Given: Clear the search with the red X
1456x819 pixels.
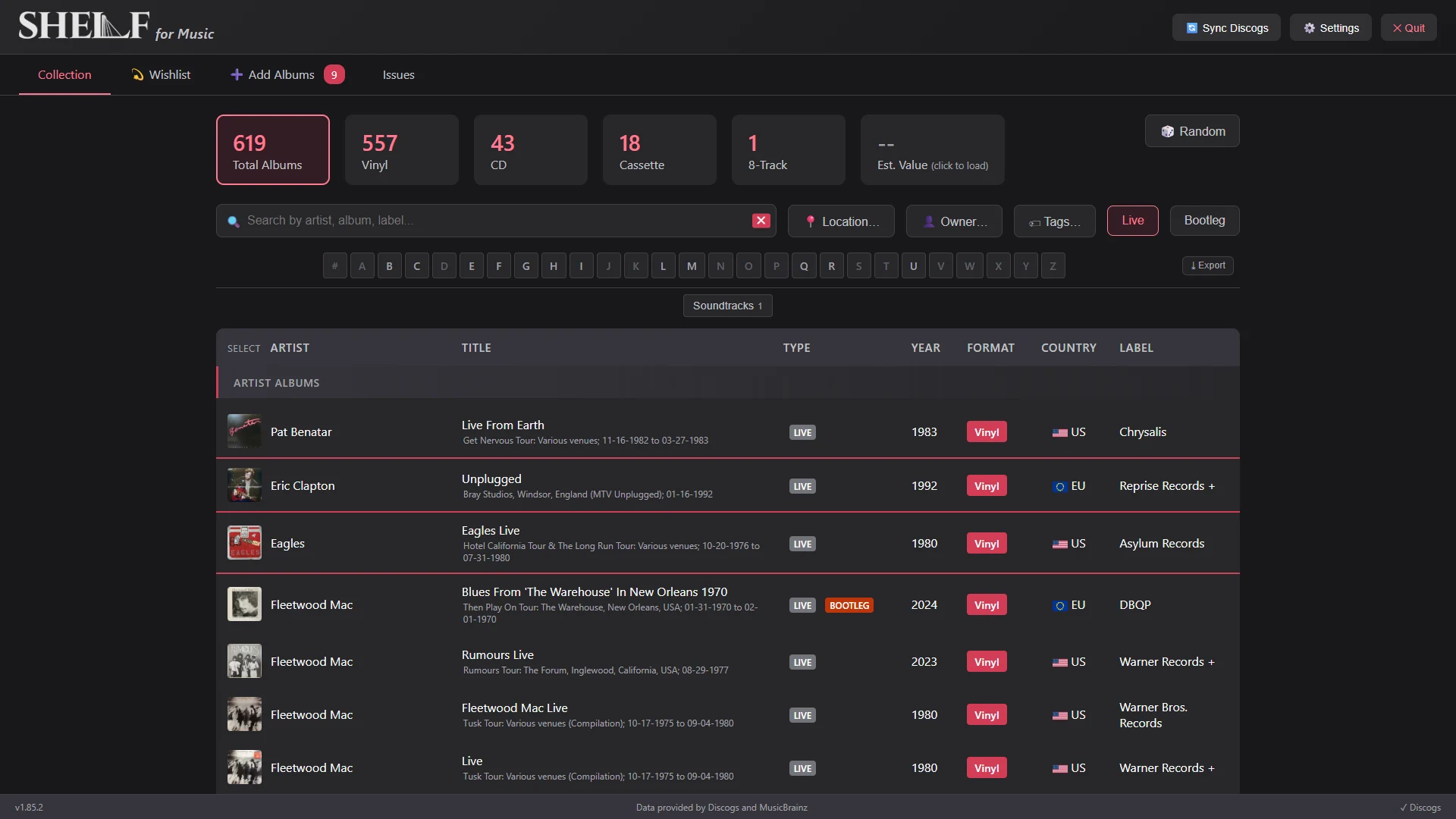Looking at the screenshot, I should (x=761, y=221).
